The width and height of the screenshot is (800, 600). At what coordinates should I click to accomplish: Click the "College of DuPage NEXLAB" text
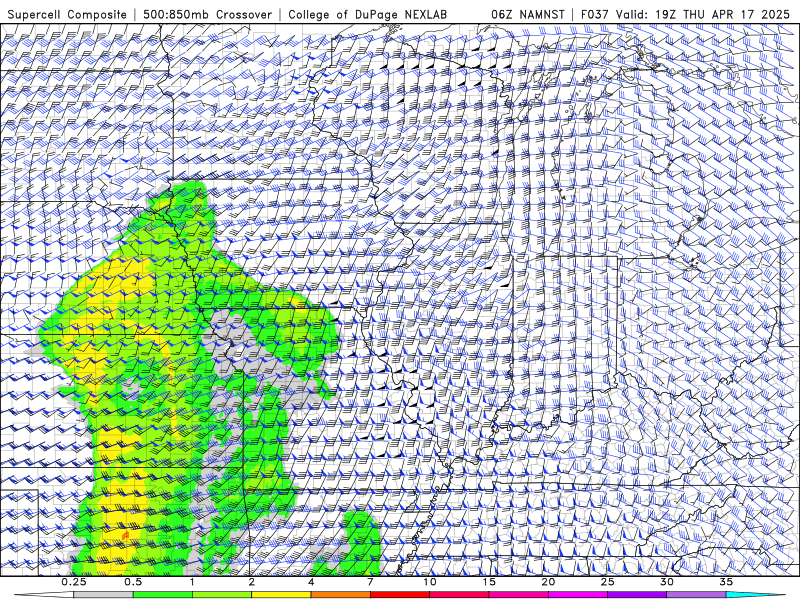click(x=367, y=15)
